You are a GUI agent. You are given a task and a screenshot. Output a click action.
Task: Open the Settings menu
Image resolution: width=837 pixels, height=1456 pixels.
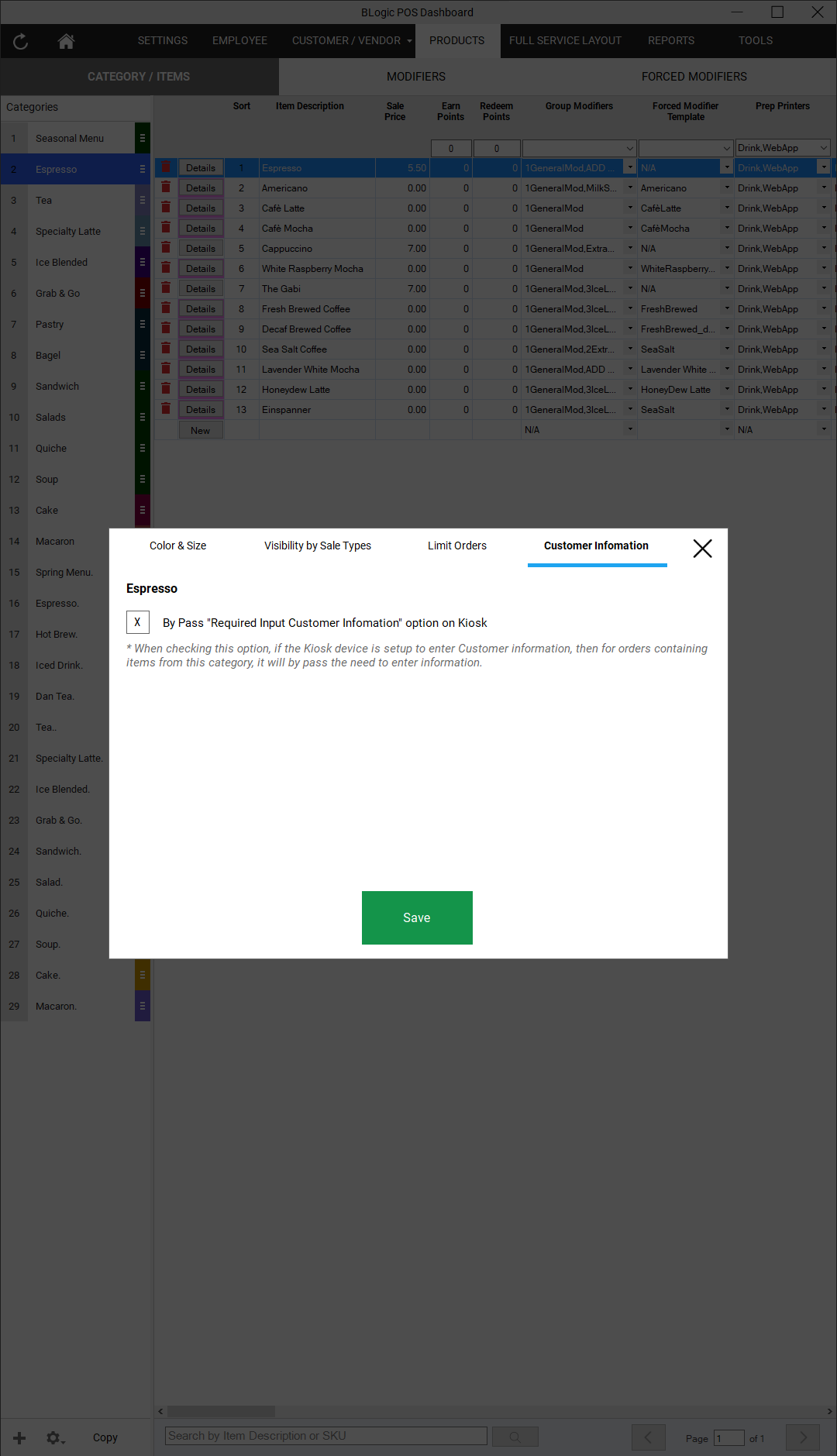click(163, 40)
